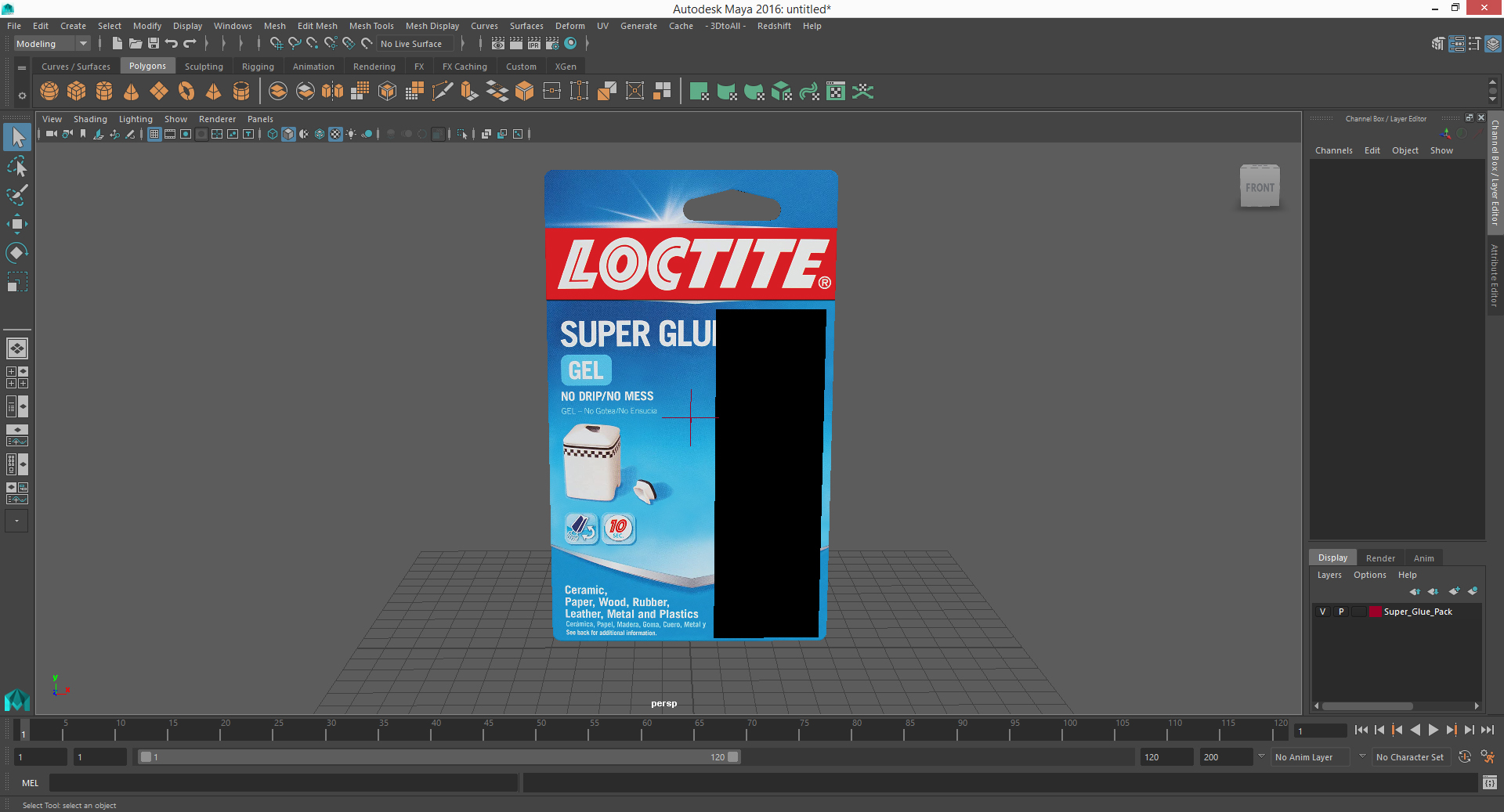Activate the Lasso select tool
1504x812 pixels.
(x=17, y=166)
